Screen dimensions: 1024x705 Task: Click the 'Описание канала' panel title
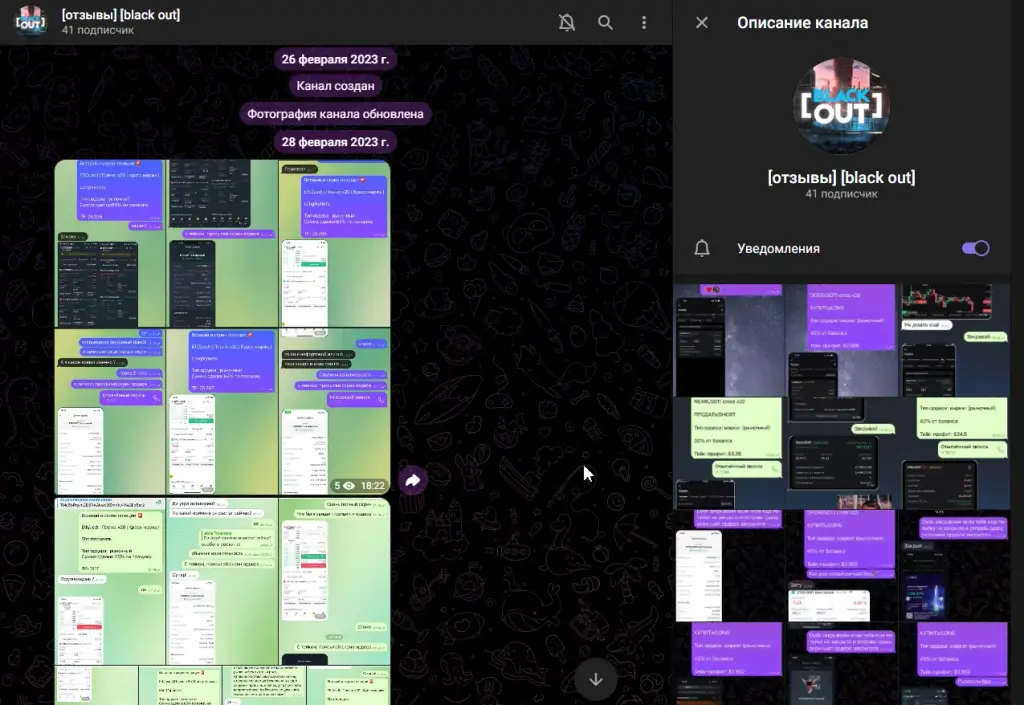click(x=803, y=23)
